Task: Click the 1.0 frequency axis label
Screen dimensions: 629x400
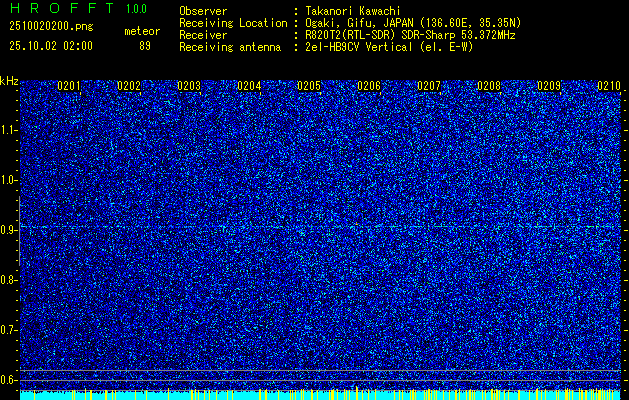Action: (x=8, y=181)
